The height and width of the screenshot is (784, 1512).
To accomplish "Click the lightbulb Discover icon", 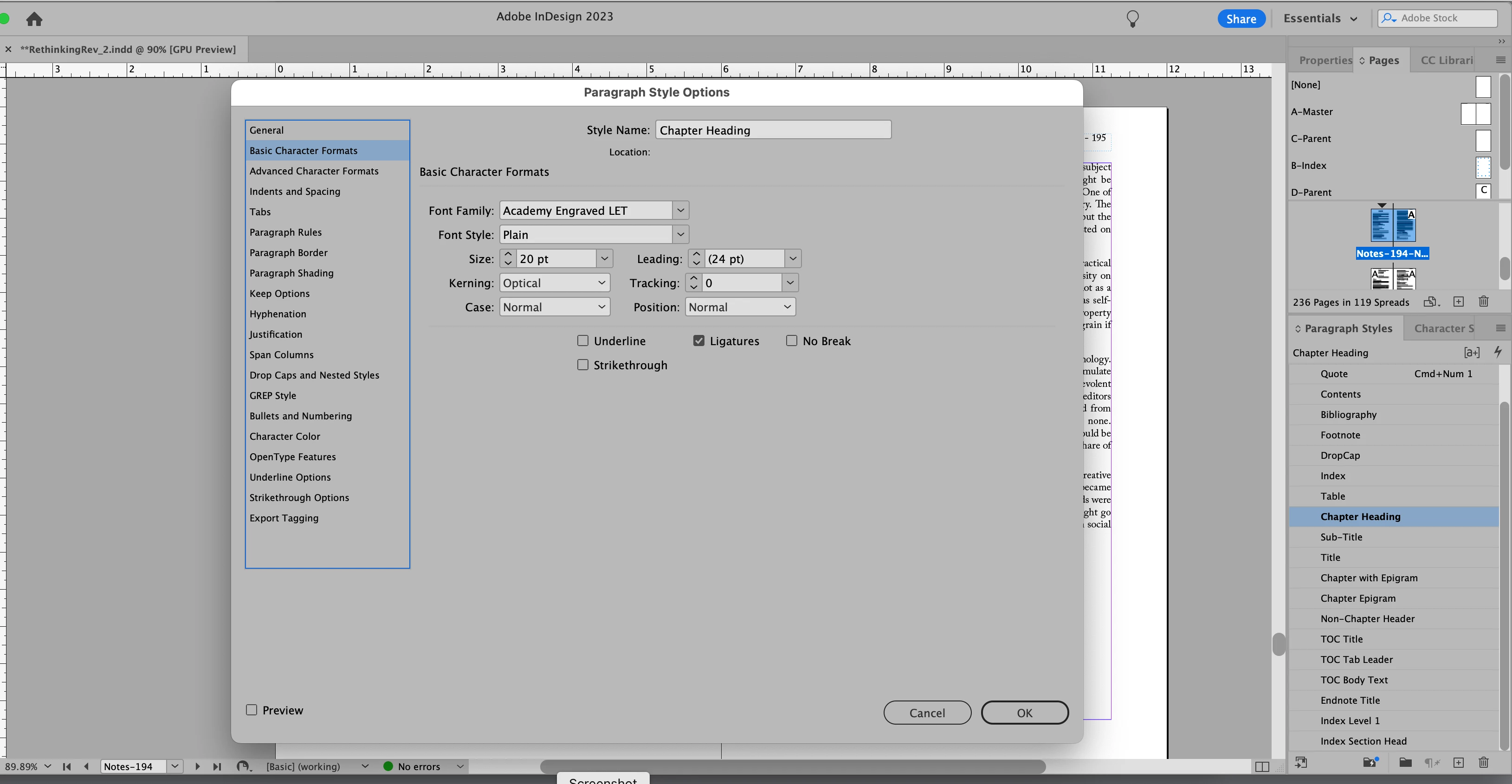I will [x=1132, y=19].
